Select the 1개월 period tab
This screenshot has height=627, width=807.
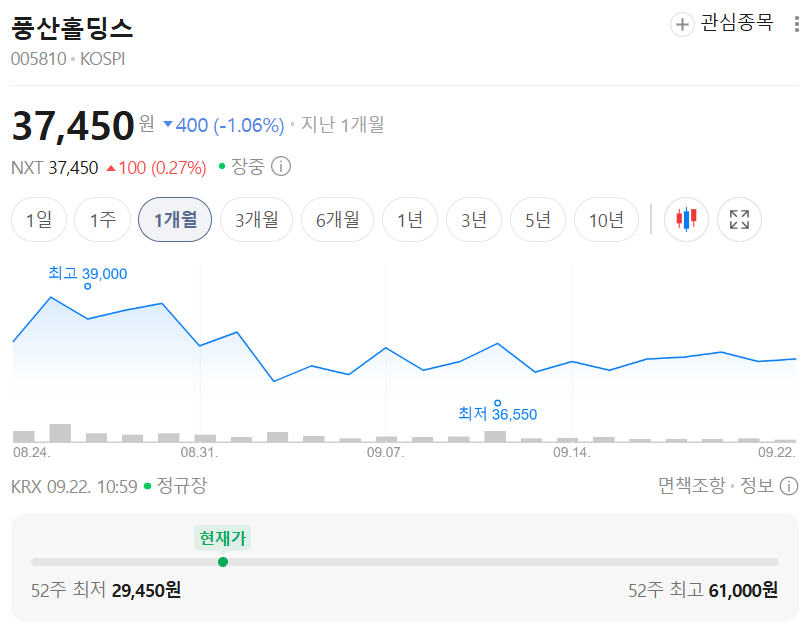pyautogui.click(x=175, y=220)
